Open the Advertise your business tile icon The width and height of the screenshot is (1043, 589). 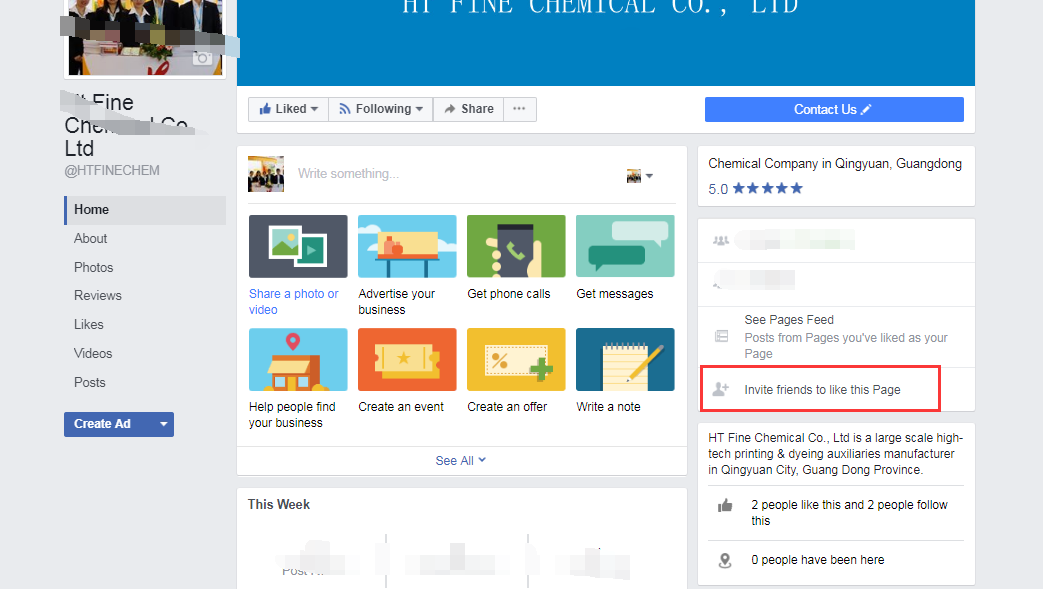tap(407, 246)
